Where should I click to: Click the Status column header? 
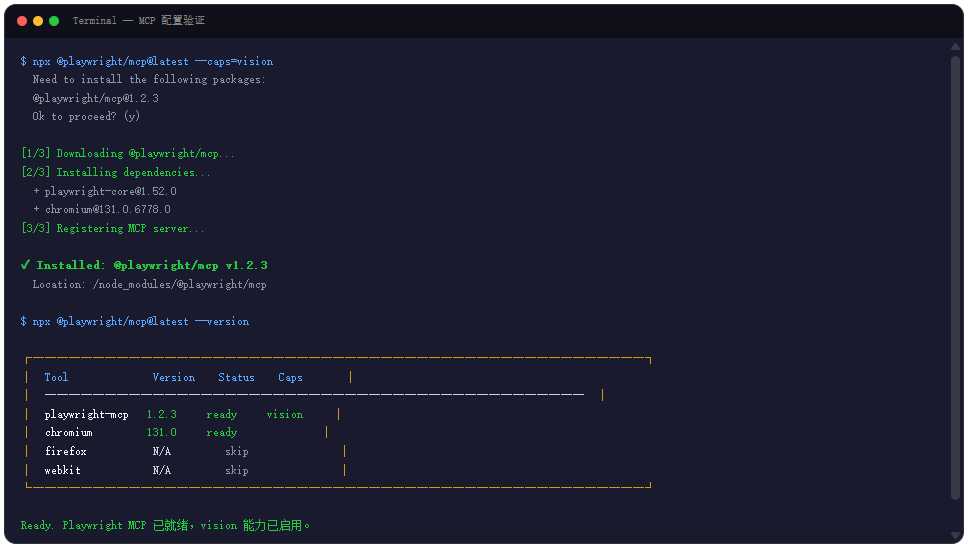[236, 377]
